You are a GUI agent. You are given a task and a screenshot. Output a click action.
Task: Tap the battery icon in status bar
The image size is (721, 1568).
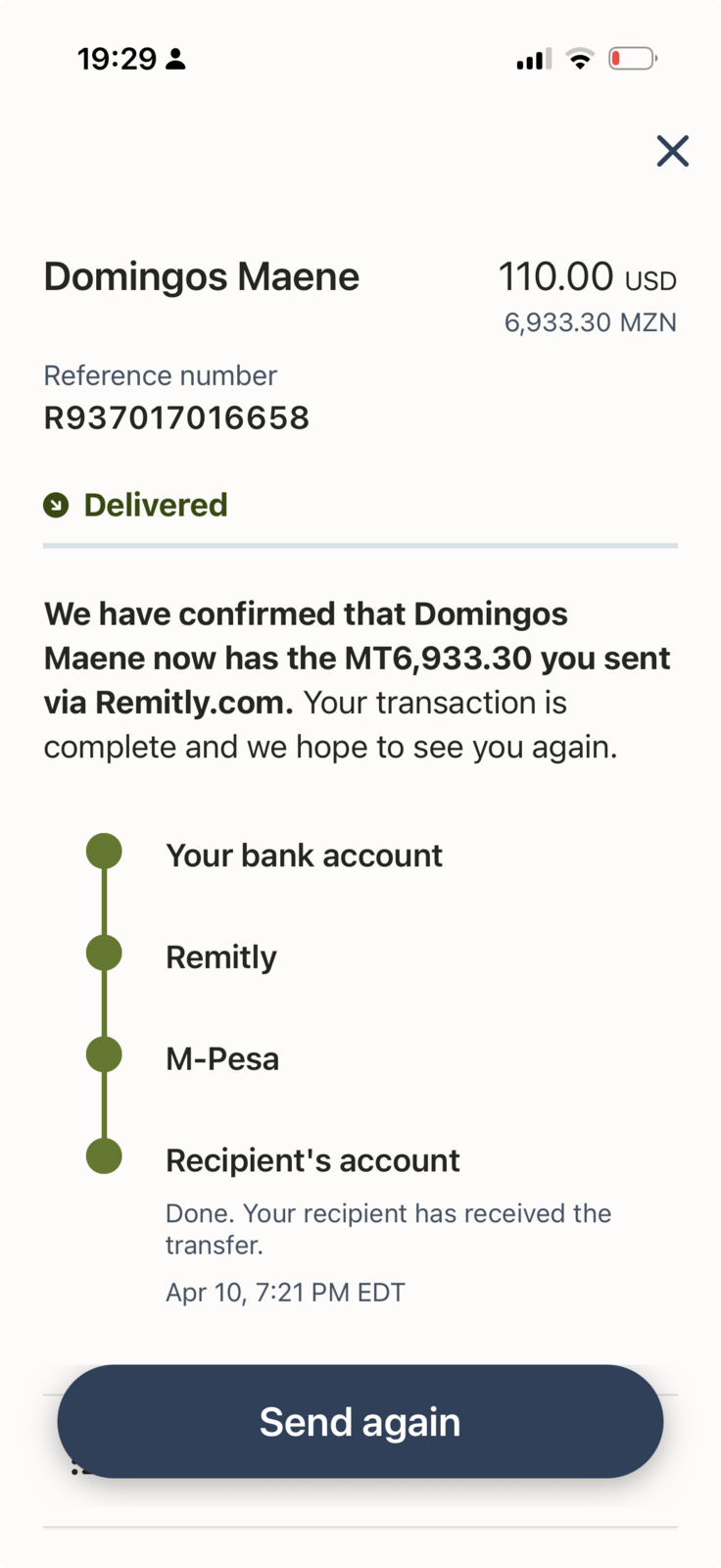632,59
